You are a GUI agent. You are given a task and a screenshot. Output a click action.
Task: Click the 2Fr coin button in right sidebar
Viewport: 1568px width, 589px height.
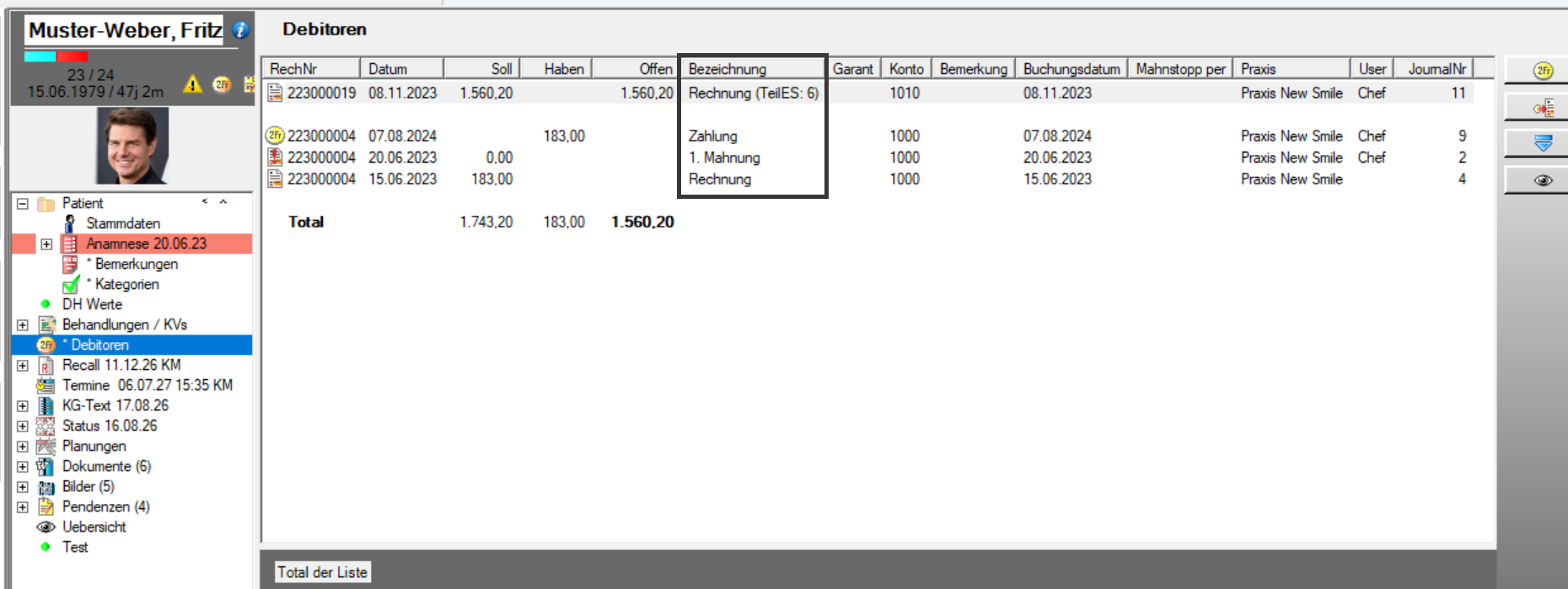coord(1543,71)
